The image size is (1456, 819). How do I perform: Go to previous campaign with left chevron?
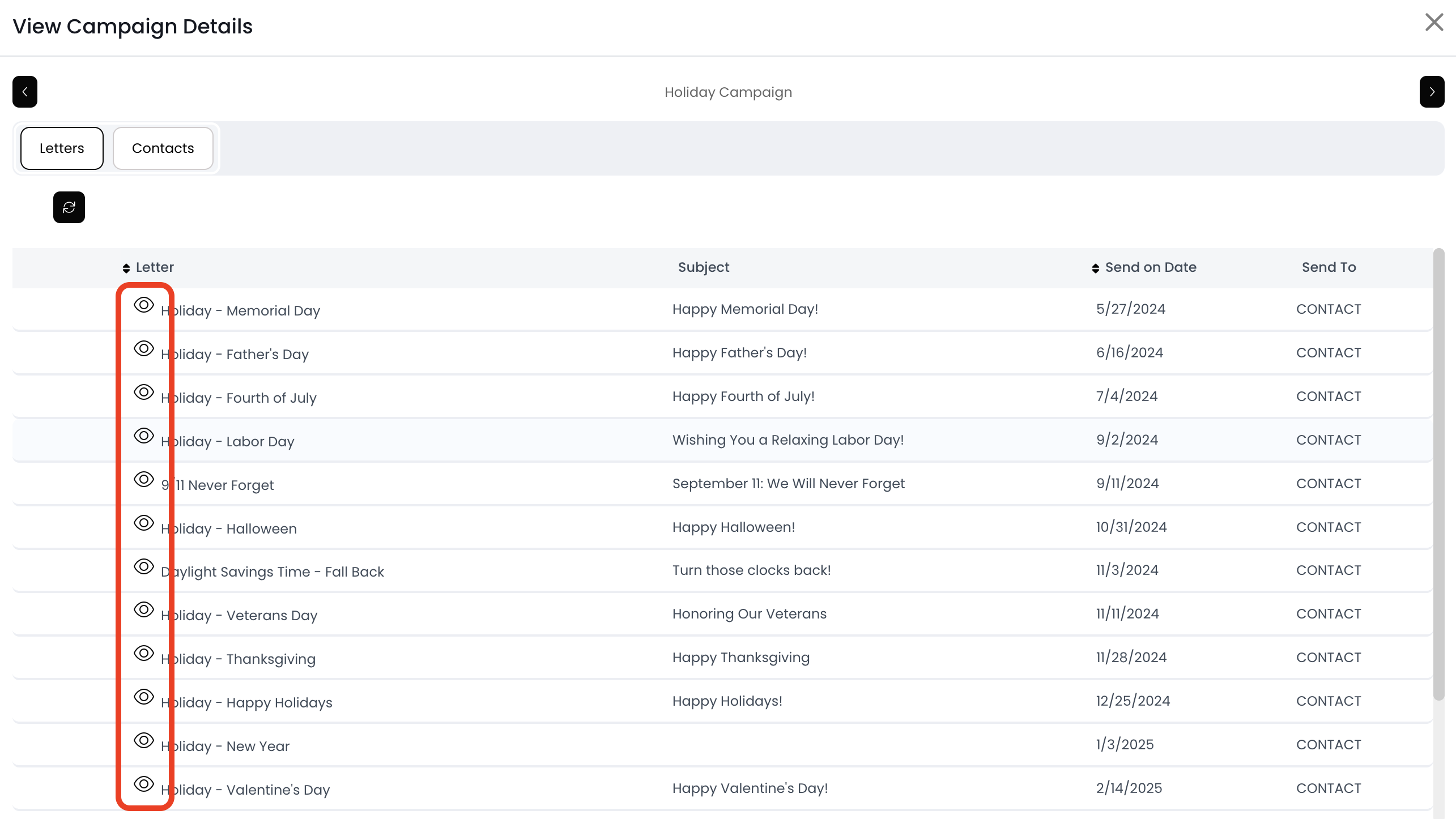point(25,92)
